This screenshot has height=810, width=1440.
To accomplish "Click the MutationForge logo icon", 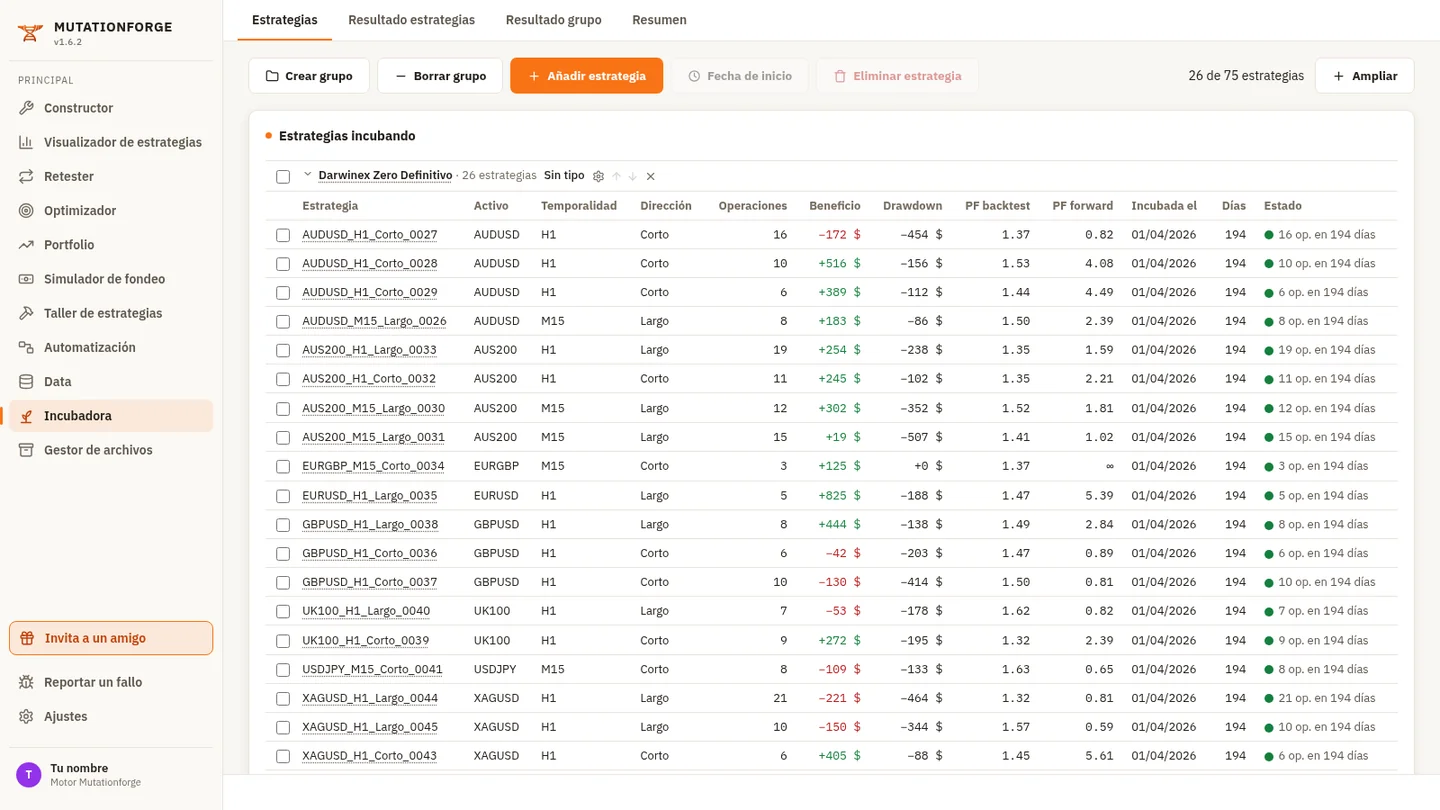I will (x=31, y=34).
